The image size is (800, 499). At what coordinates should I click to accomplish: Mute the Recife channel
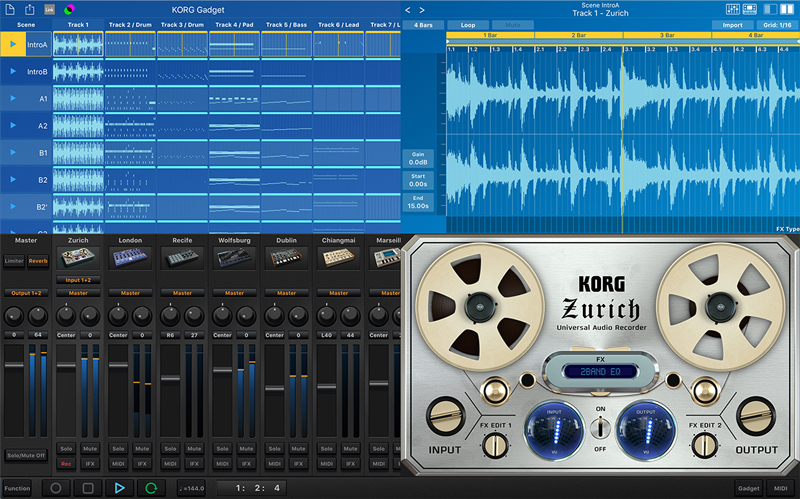pos(194,448)
